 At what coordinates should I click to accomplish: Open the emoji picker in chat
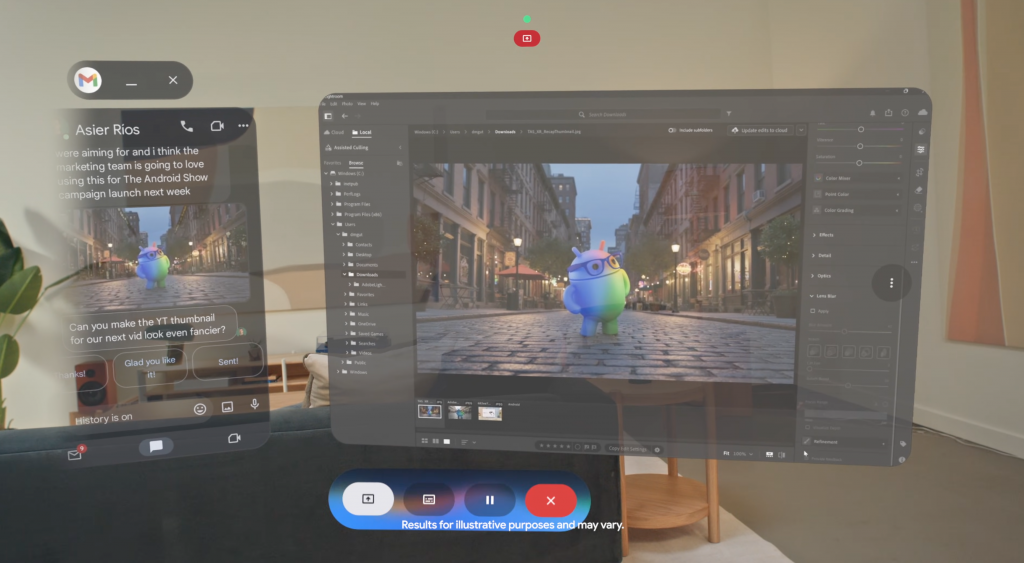click(200, 408)
